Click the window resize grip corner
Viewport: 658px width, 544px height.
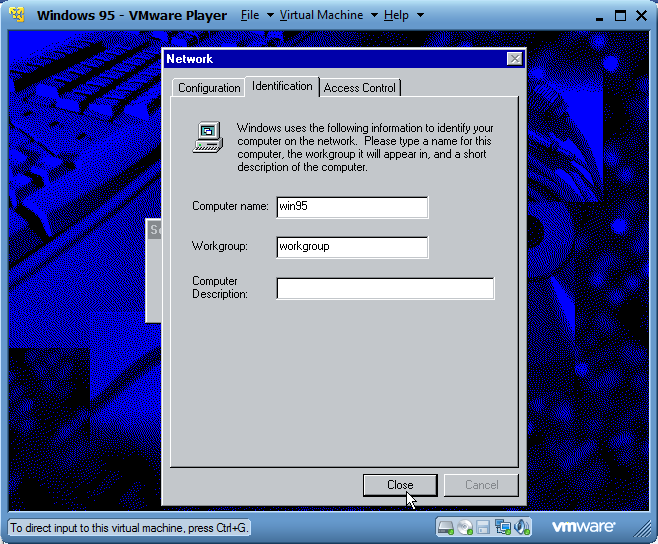(642, 529)
